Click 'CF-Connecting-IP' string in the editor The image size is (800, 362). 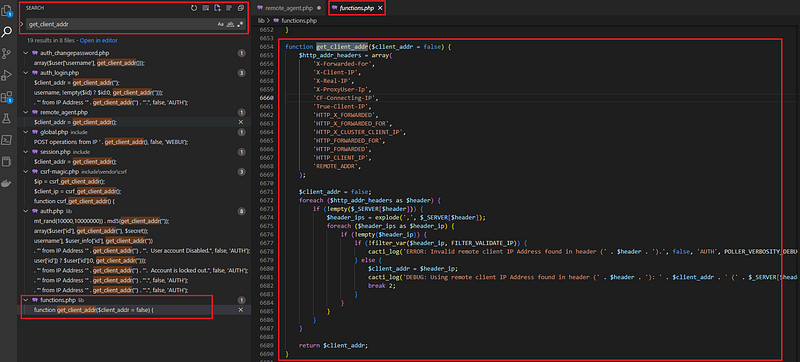coord(344,98)
